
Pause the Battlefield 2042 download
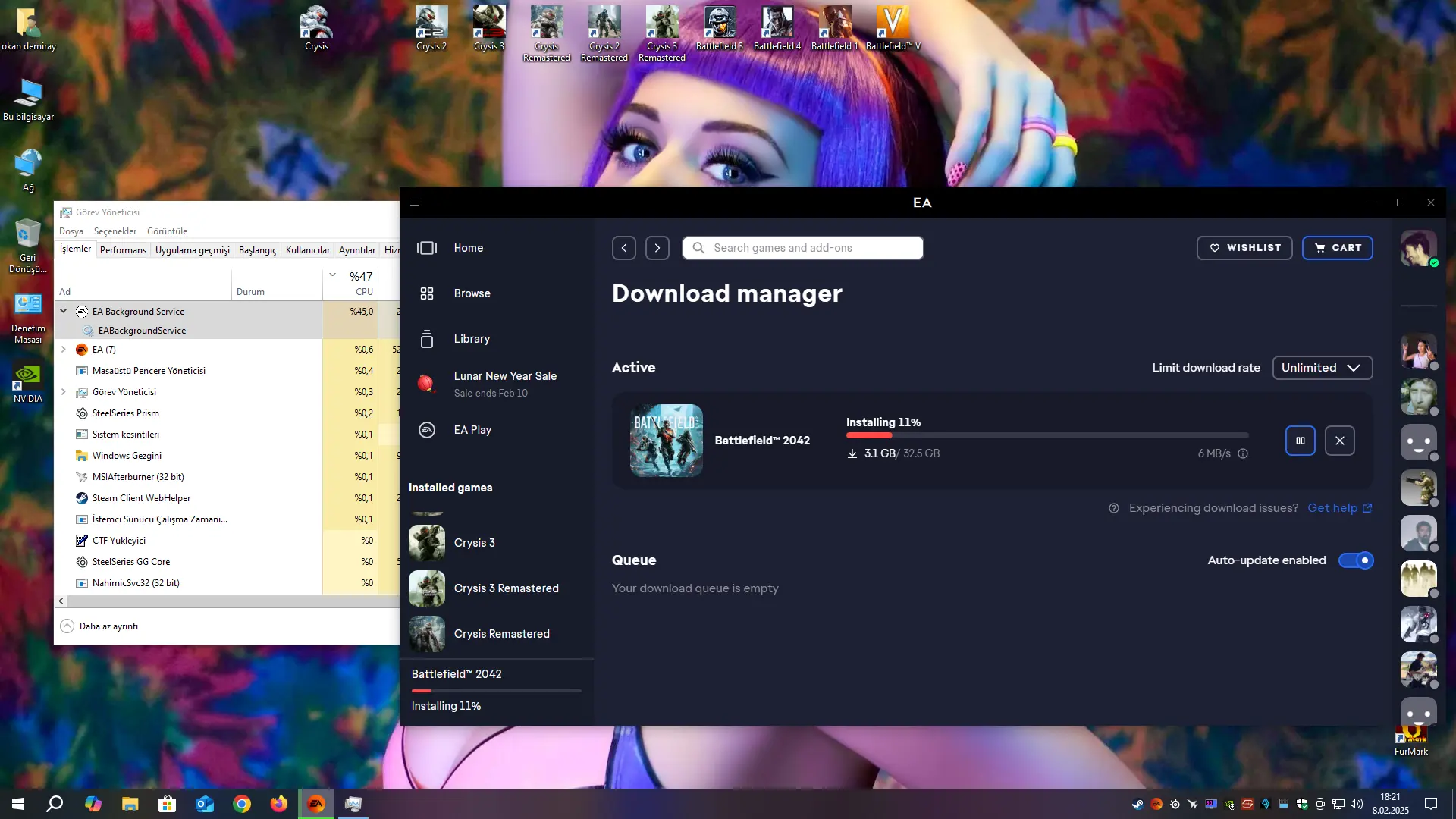(x=1300, y=441)
